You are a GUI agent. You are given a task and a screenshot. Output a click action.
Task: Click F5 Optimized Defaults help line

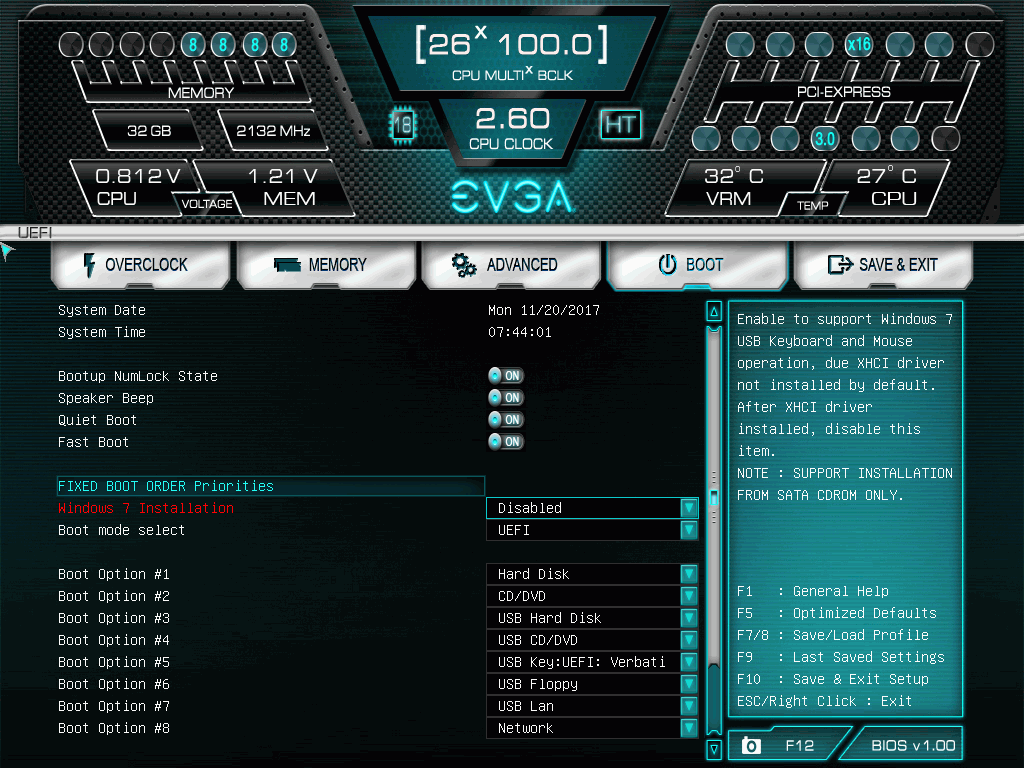(x=837, y=613)
